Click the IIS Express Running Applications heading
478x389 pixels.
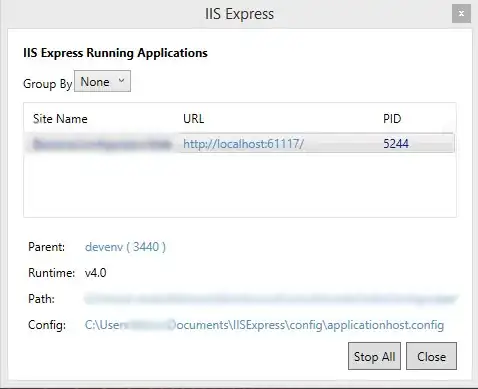pyautogui.click(x=115, y=53)
